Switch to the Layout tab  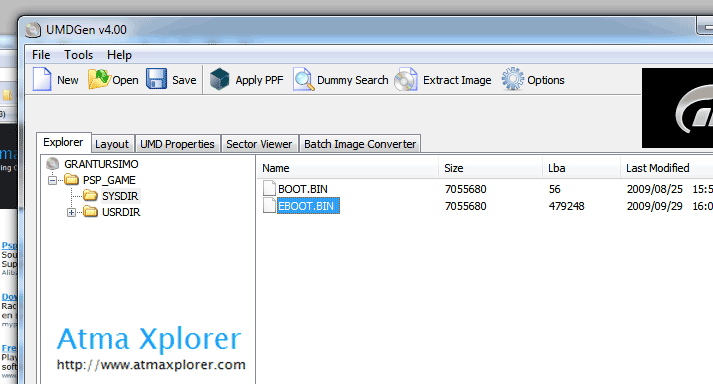tap(112, 144)
